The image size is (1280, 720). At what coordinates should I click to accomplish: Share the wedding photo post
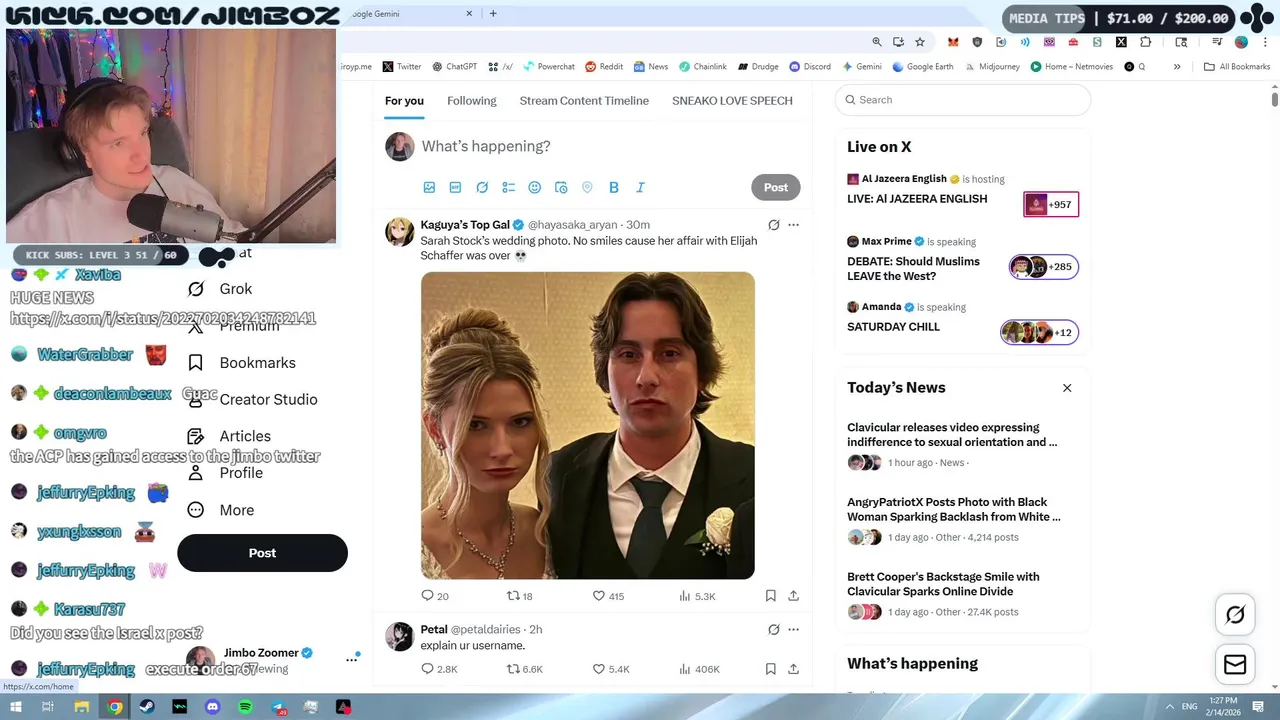click(x=793, y=596)
